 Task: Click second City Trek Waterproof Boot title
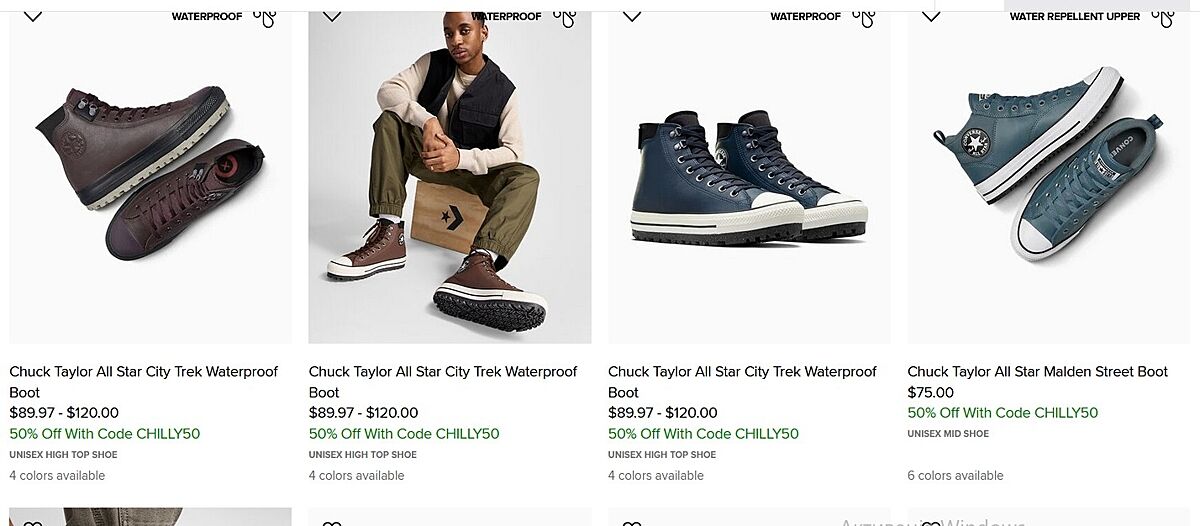pos(443,381)
